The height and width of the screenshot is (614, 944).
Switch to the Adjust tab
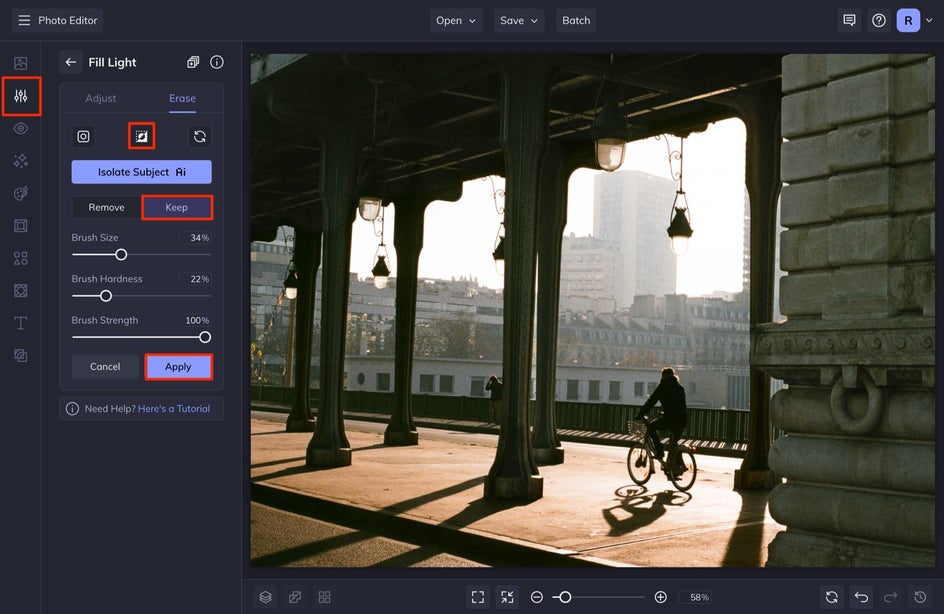pos(101,98)
